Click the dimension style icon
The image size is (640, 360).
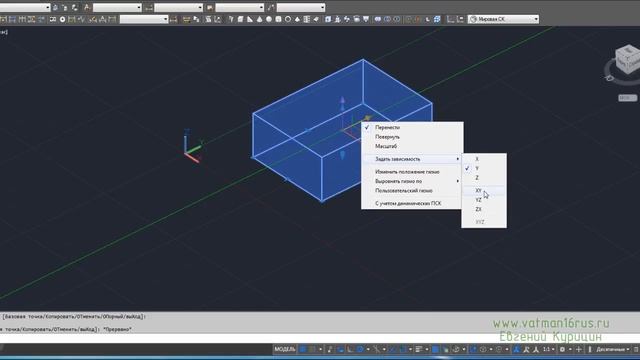click(x=149, y=7)
